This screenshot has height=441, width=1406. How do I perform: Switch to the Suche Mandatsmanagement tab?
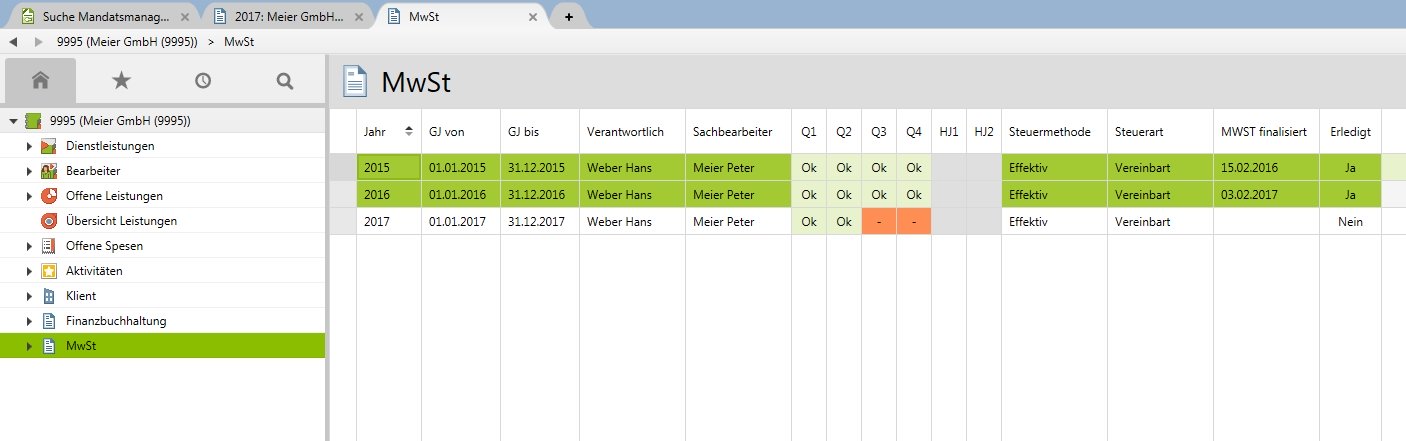100,16
